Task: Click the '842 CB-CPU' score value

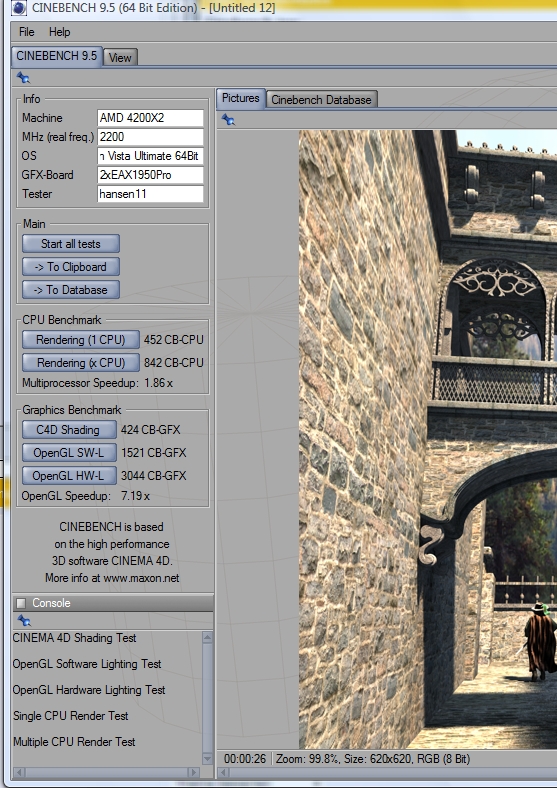Action: point(173,363)
